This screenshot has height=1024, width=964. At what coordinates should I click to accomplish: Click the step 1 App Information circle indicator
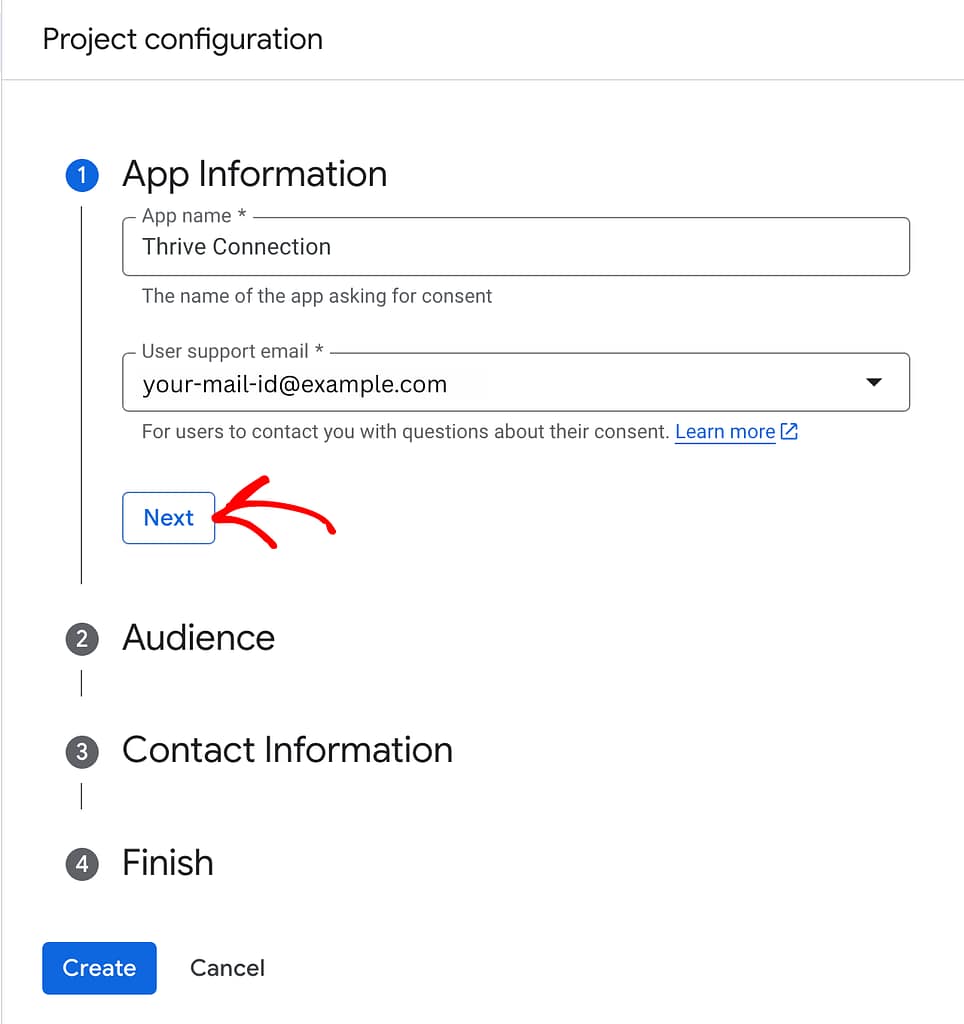click(x=81, y=174)
